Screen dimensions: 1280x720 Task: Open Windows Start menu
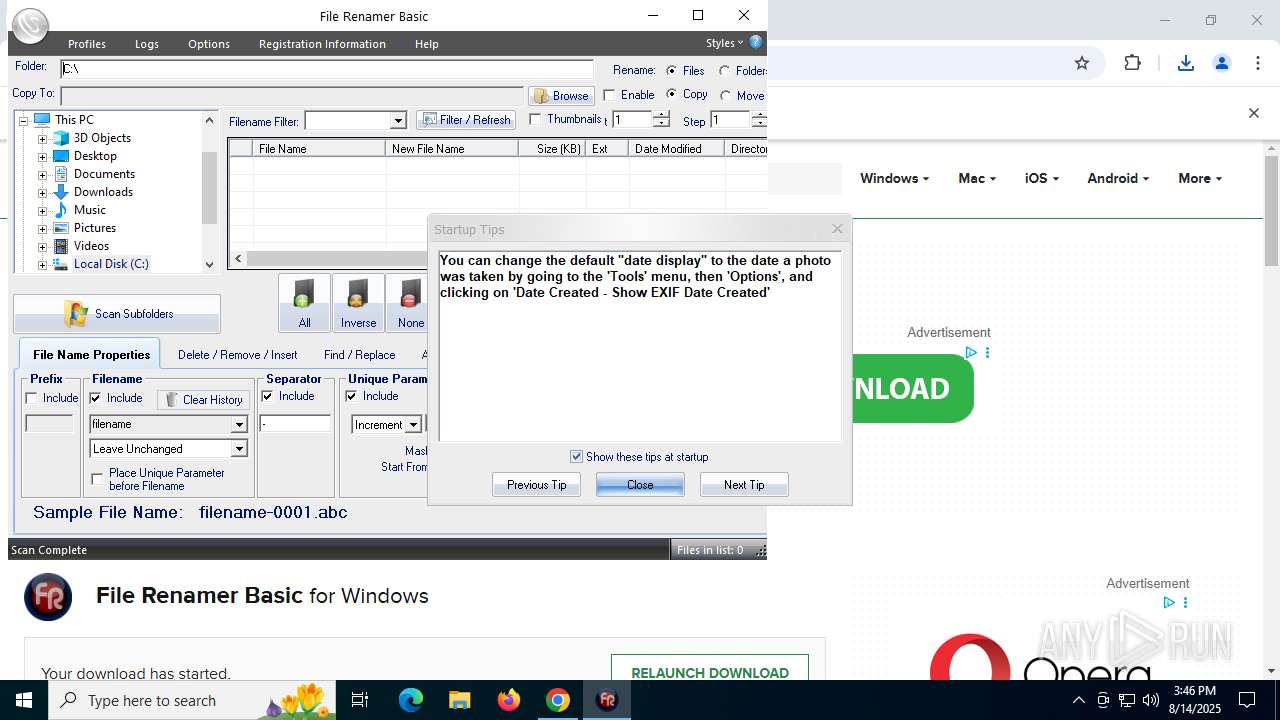(24, 700)
